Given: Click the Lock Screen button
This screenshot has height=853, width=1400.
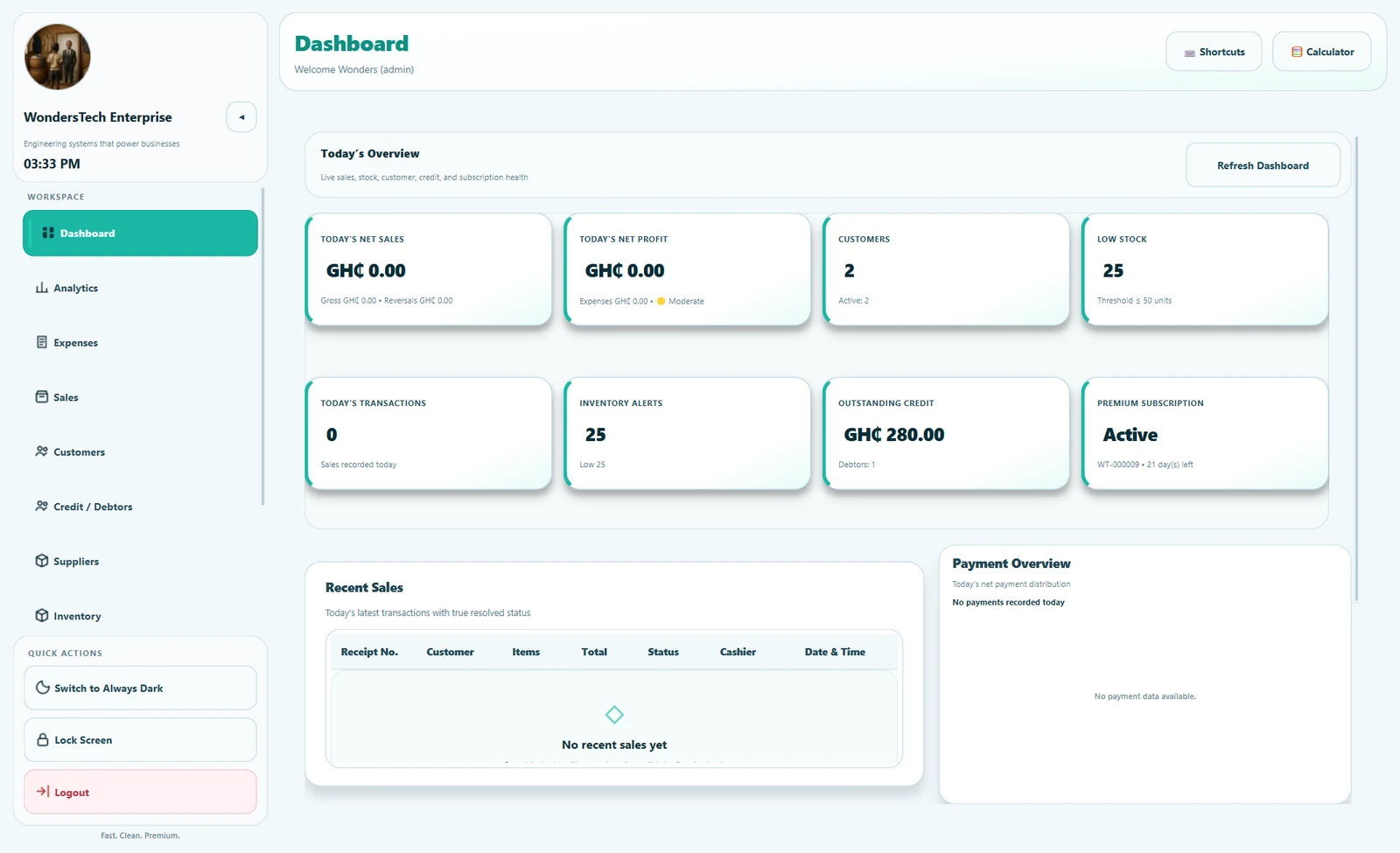Looking at the screenshot, I should 140,740.
